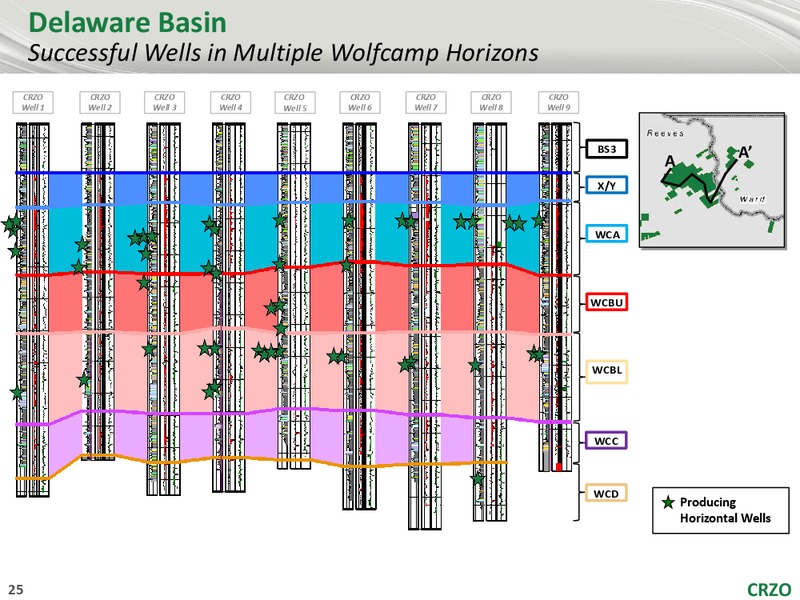Image resolution: width=800 pixels, height=600 pixels.
Task: Select the WCBL horizon label box
Action: (x=606, y=370)
